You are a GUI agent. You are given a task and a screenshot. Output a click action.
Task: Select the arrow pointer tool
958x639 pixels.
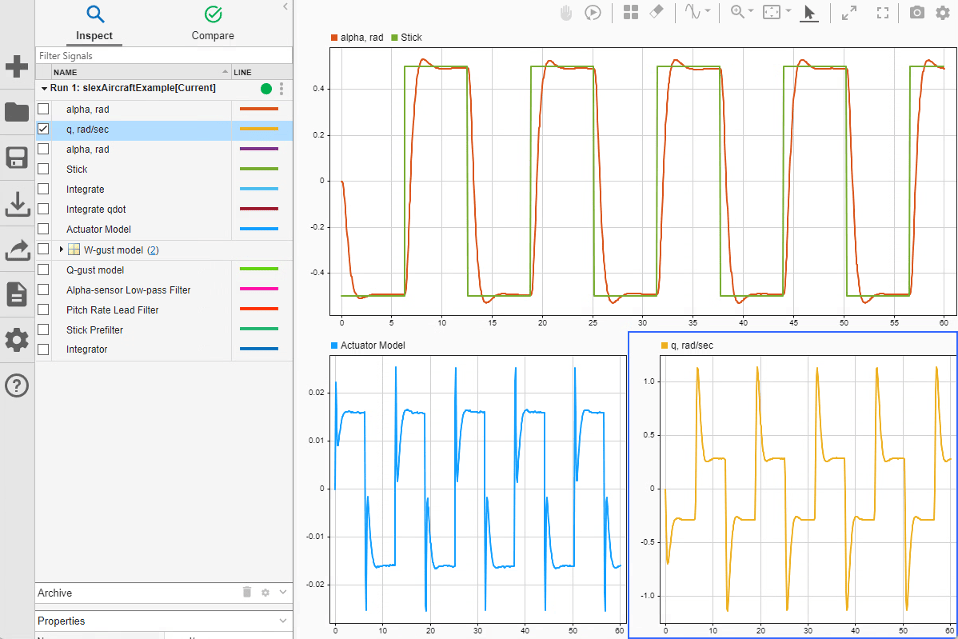point(809,13)
